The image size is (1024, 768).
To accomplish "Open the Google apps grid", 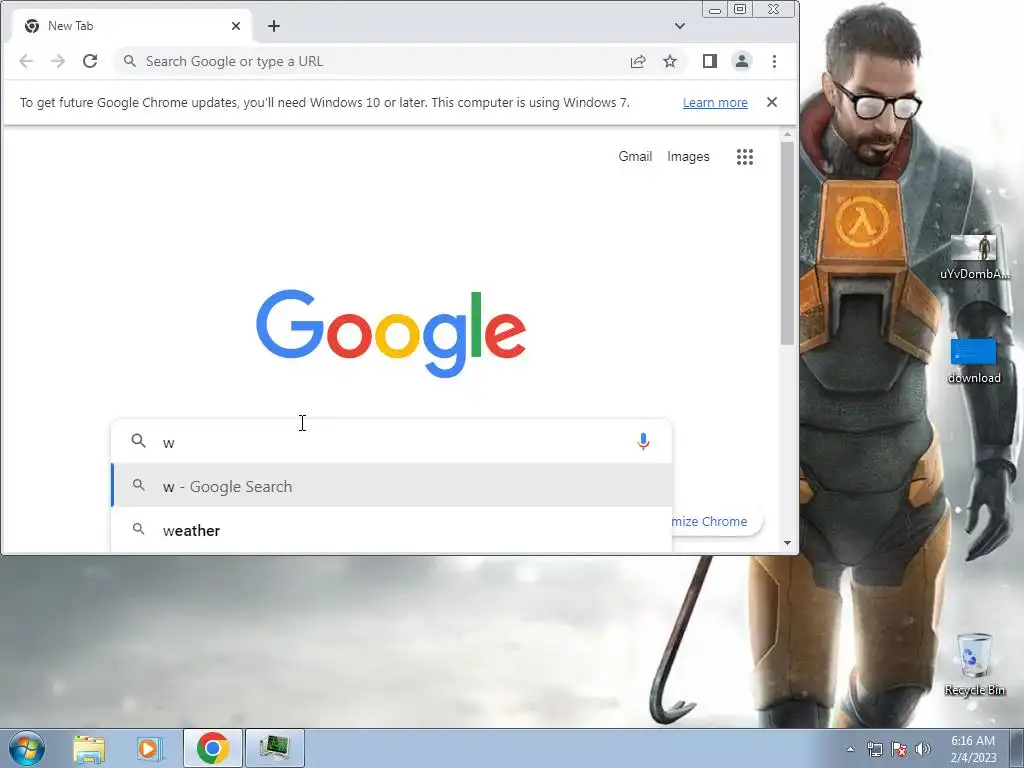I will click(x=745, y=157).
